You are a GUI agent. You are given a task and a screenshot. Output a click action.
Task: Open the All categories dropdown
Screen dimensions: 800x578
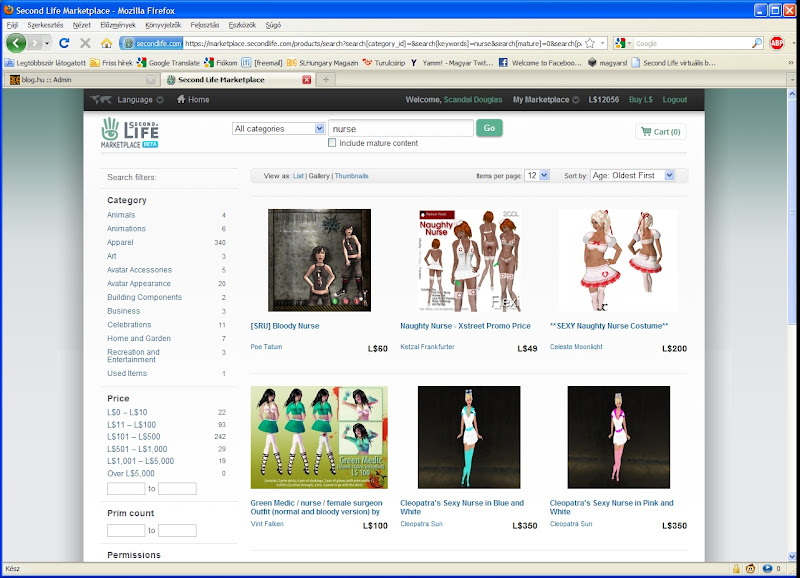(279, 129)
